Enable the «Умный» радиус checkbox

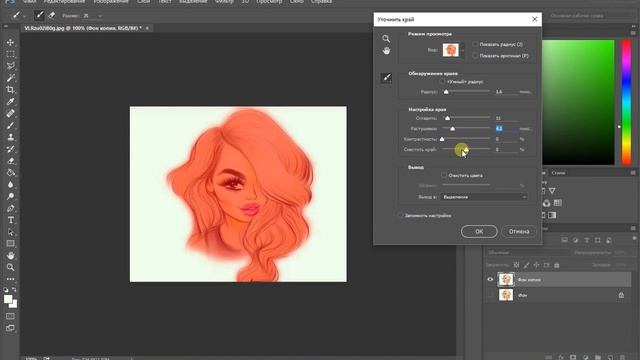[x=442, y=82]
